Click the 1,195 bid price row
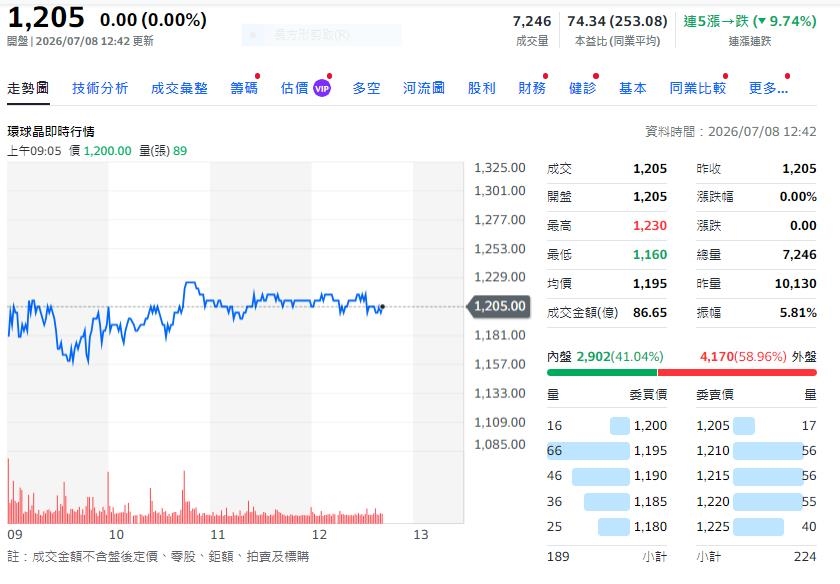840x584 pixels. pyautogui.click(x=607, y=451)
